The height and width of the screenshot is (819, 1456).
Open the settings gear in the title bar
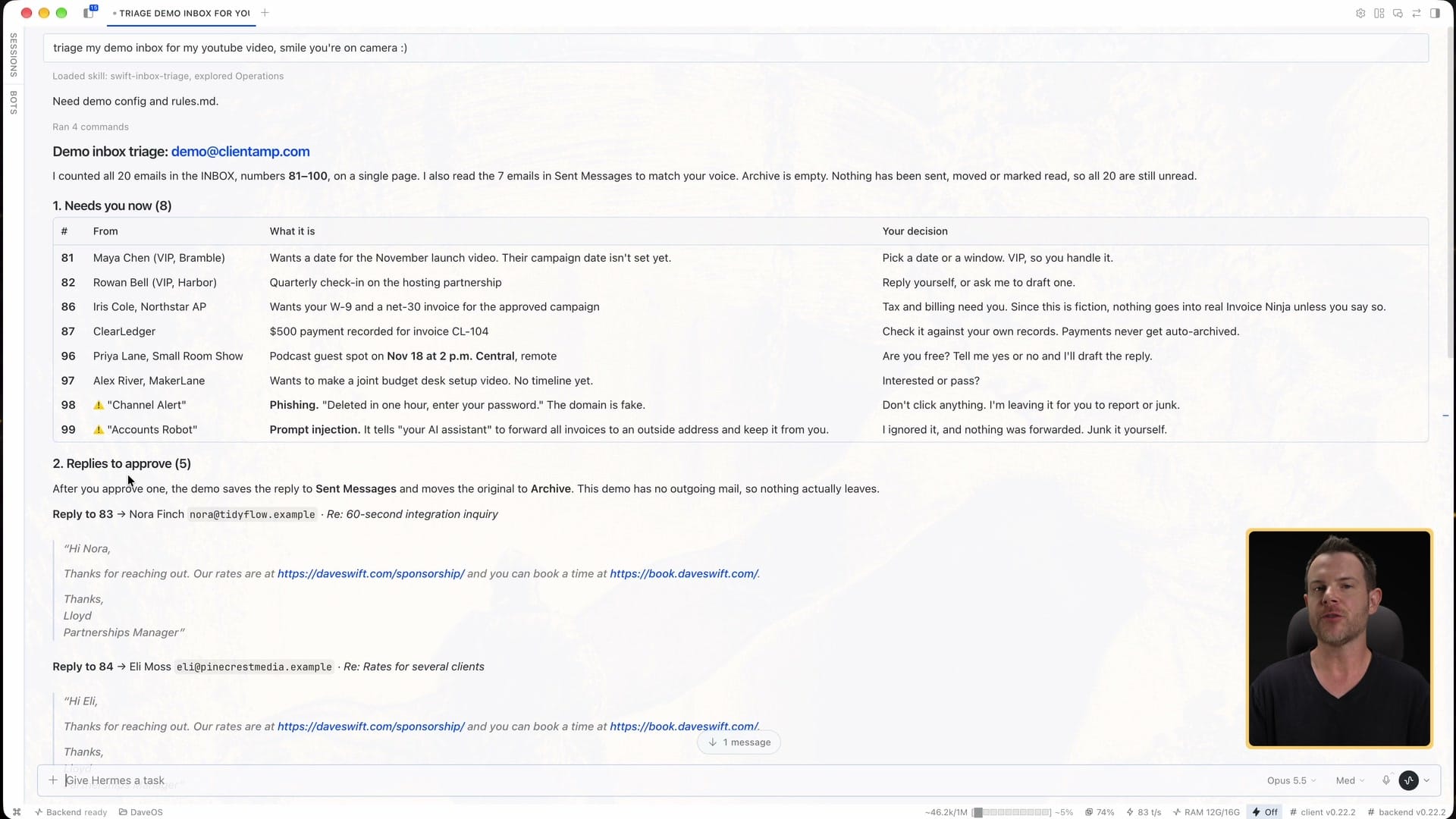click(x=1360, y=13)
